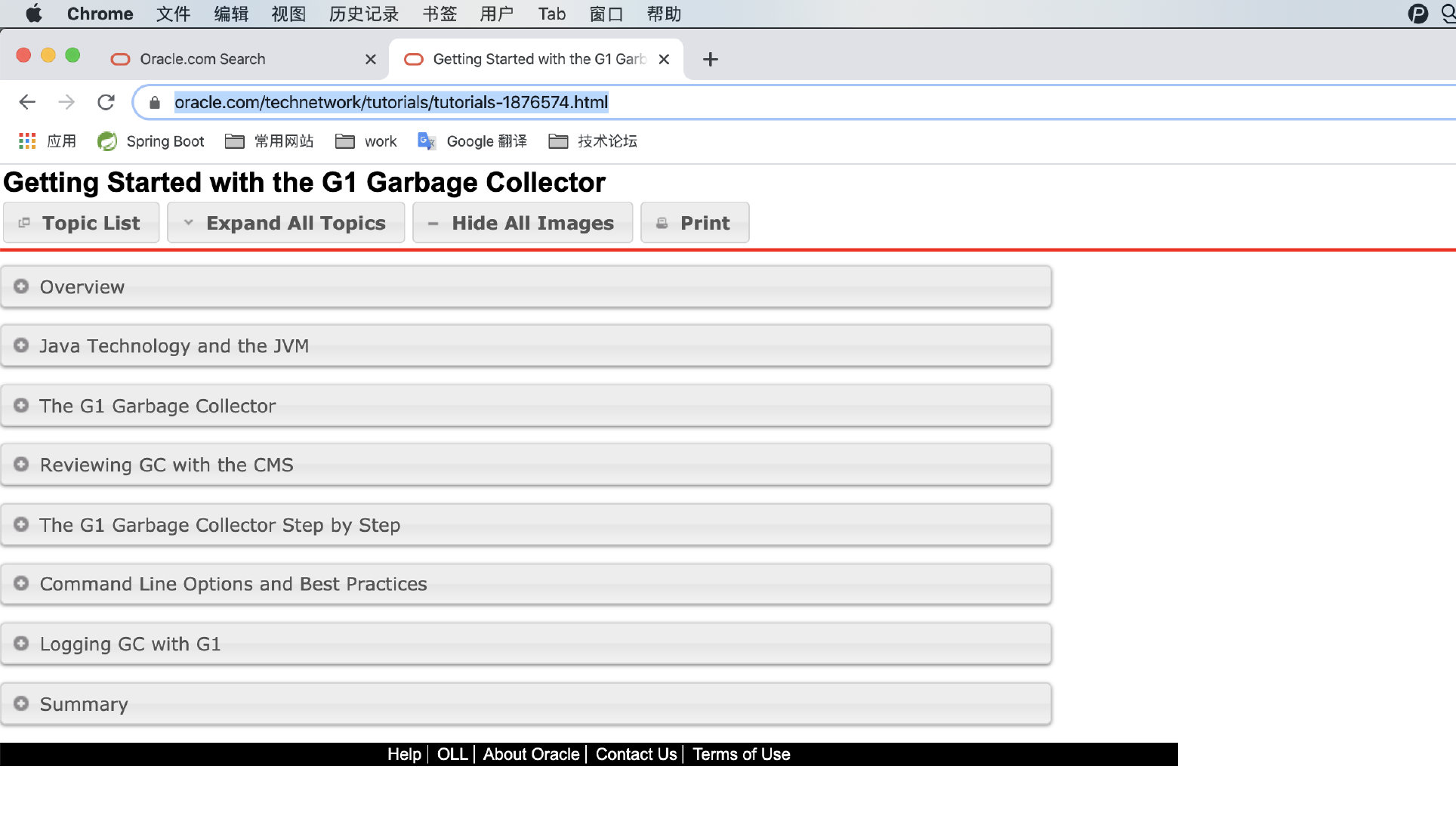Open the Contact Us footer link
This screenshot has height=816, width=1456.
[x=636, y=754]
